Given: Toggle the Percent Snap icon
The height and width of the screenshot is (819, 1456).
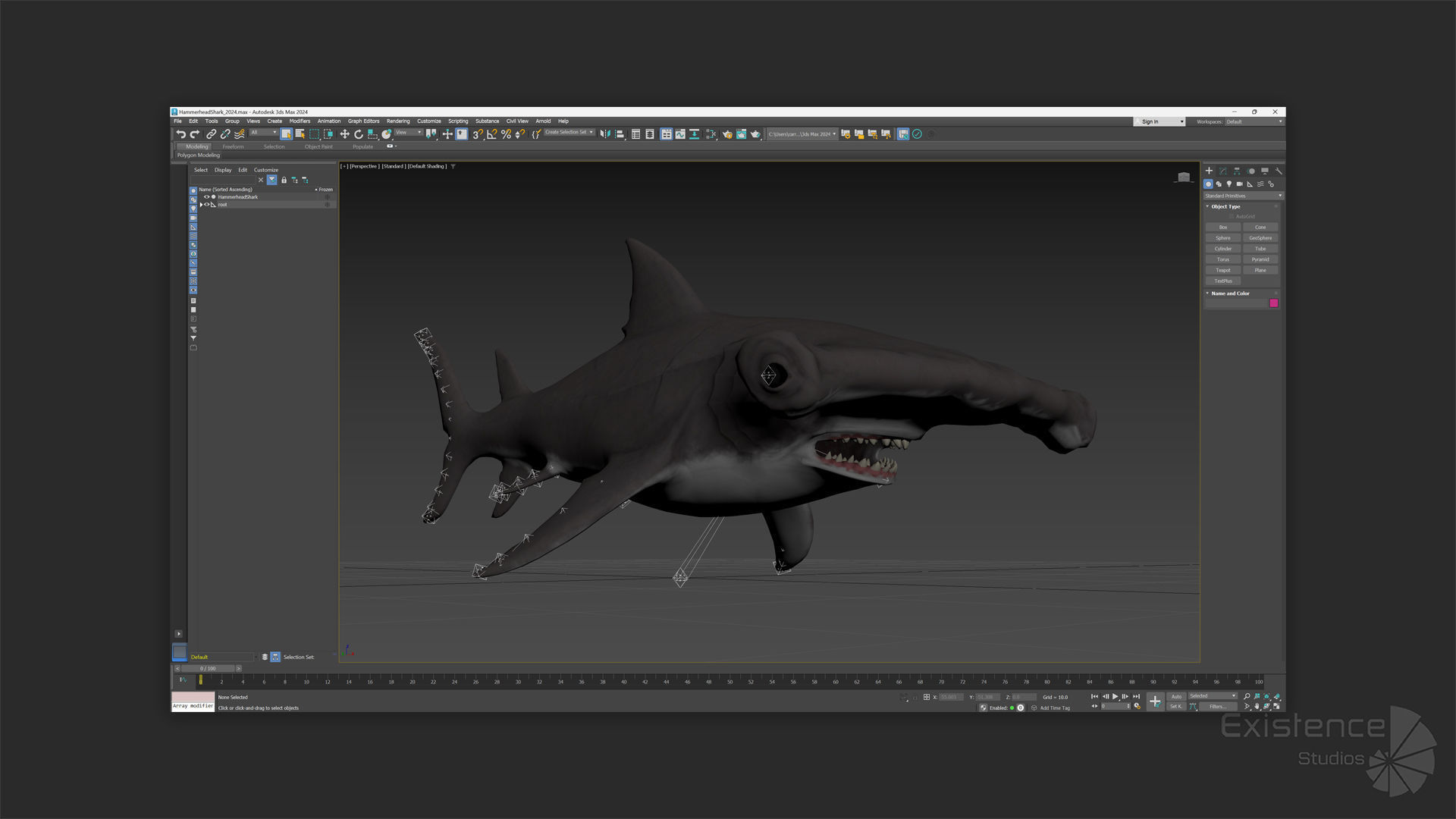Looking at the screenshot, I should pyautogui.click(x=506, y=134).
